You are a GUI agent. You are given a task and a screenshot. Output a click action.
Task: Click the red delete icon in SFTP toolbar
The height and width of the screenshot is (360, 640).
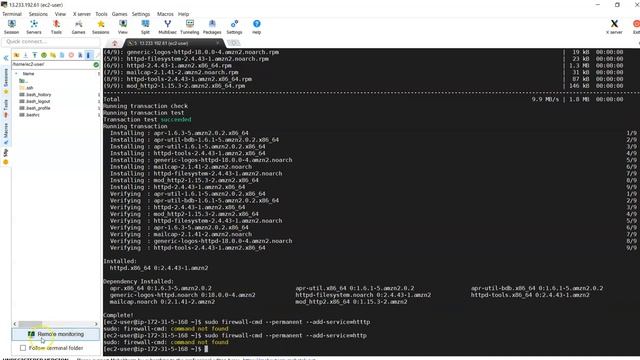tap(71, 55)
